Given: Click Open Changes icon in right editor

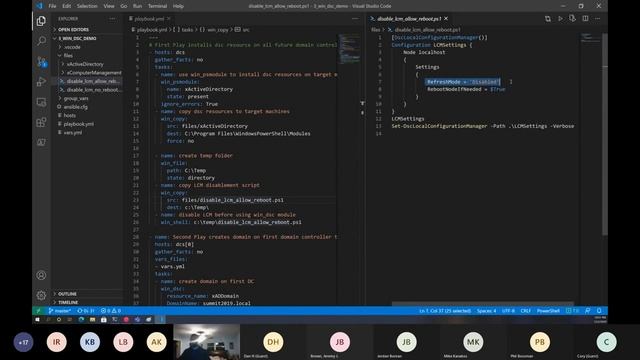Looking at the screenshot, I should 548,19.
